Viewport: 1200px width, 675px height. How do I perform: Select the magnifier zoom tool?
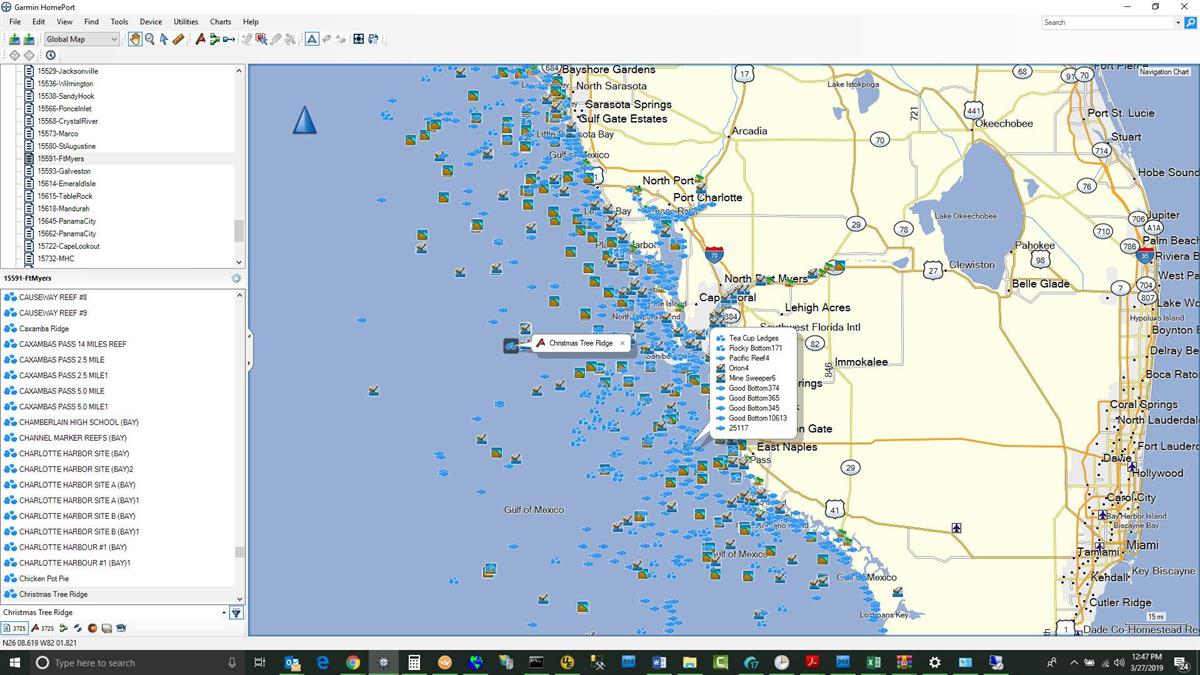click(x=150, y=39)
